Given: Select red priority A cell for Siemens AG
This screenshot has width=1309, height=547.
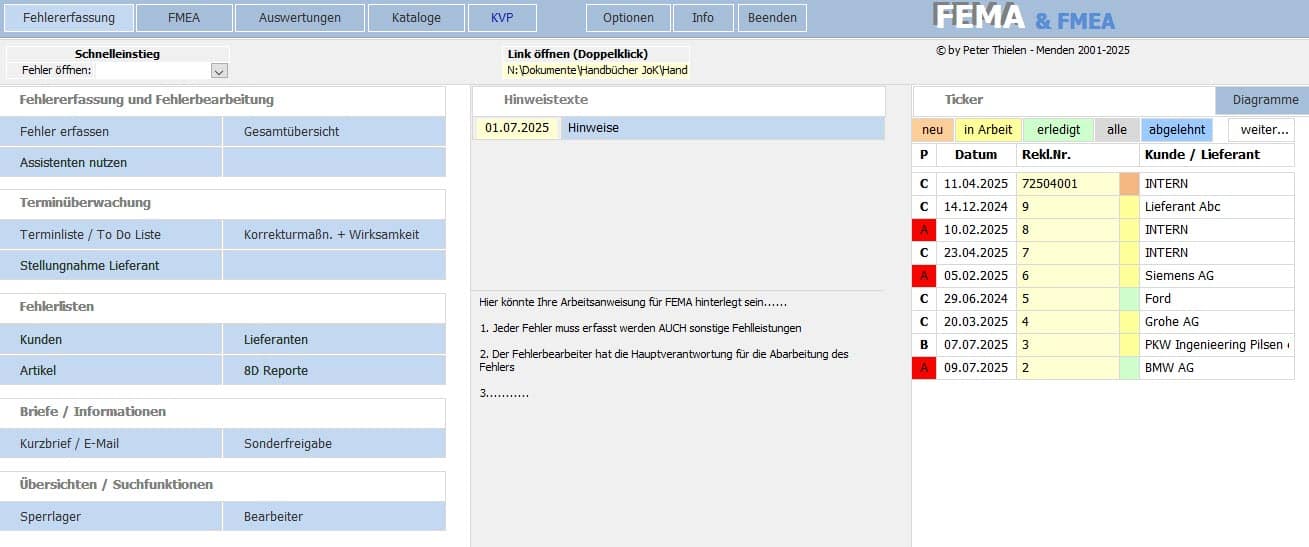Looking at the screenshot, I should pyautogui.click(x=924, y=276).
